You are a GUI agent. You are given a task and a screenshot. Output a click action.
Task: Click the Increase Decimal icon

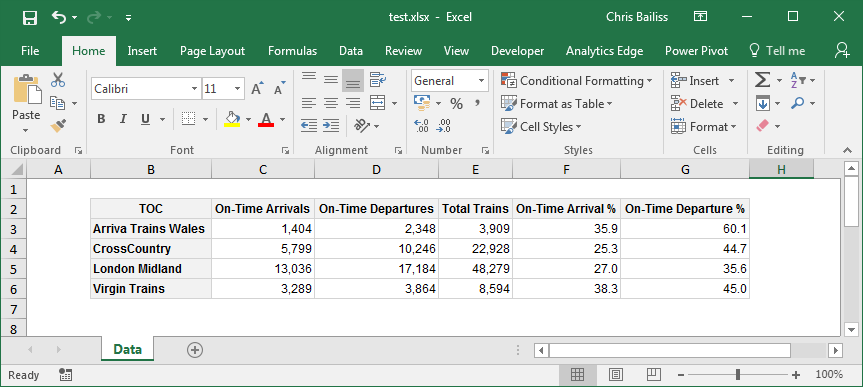(x=421, y=126)
